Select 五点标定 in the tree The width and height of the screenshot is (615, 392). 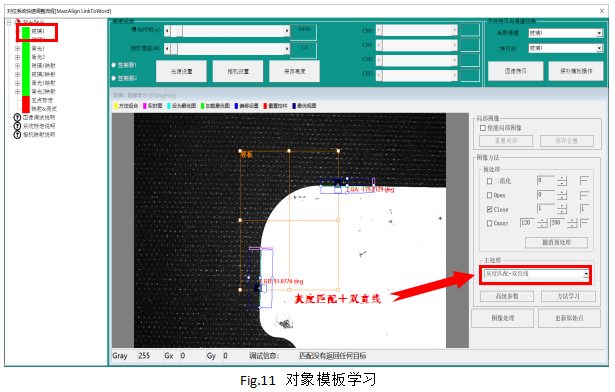[x=42, y=100]
